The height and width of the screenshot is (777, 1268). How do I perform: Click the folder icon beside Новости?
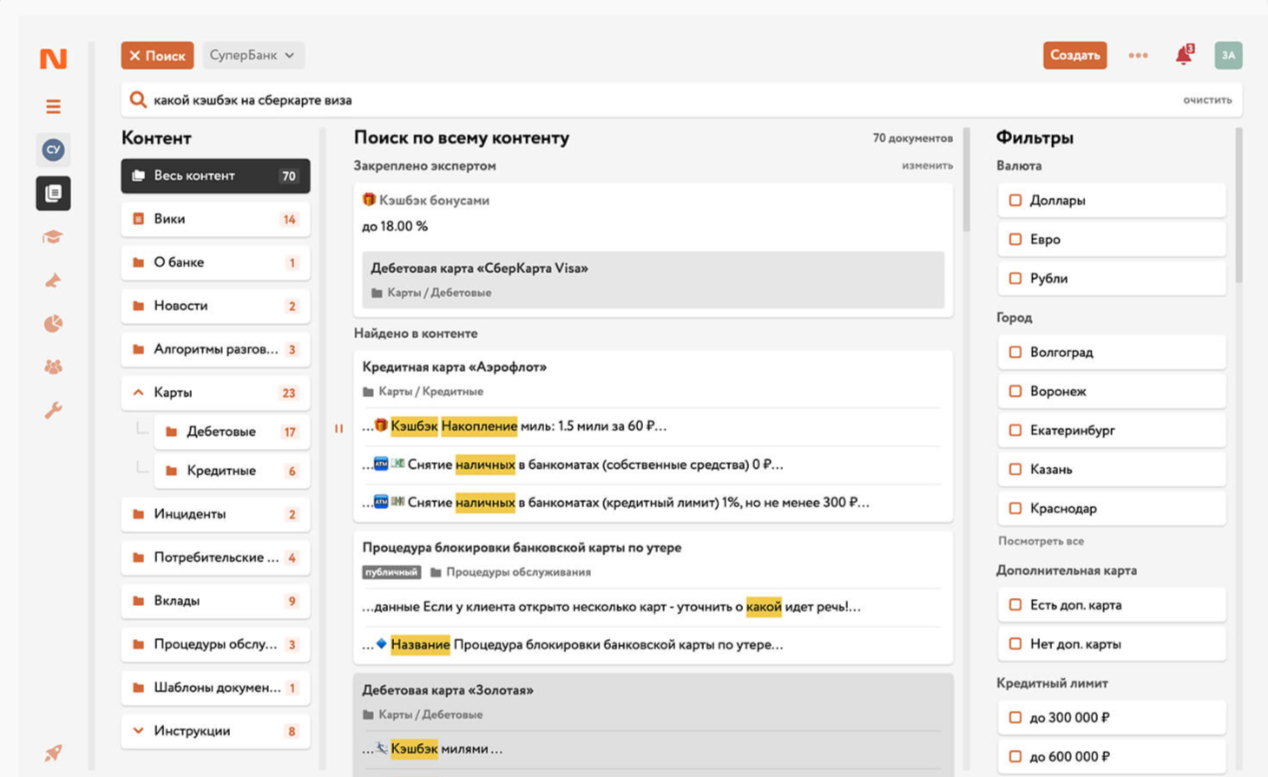(138, 306)
